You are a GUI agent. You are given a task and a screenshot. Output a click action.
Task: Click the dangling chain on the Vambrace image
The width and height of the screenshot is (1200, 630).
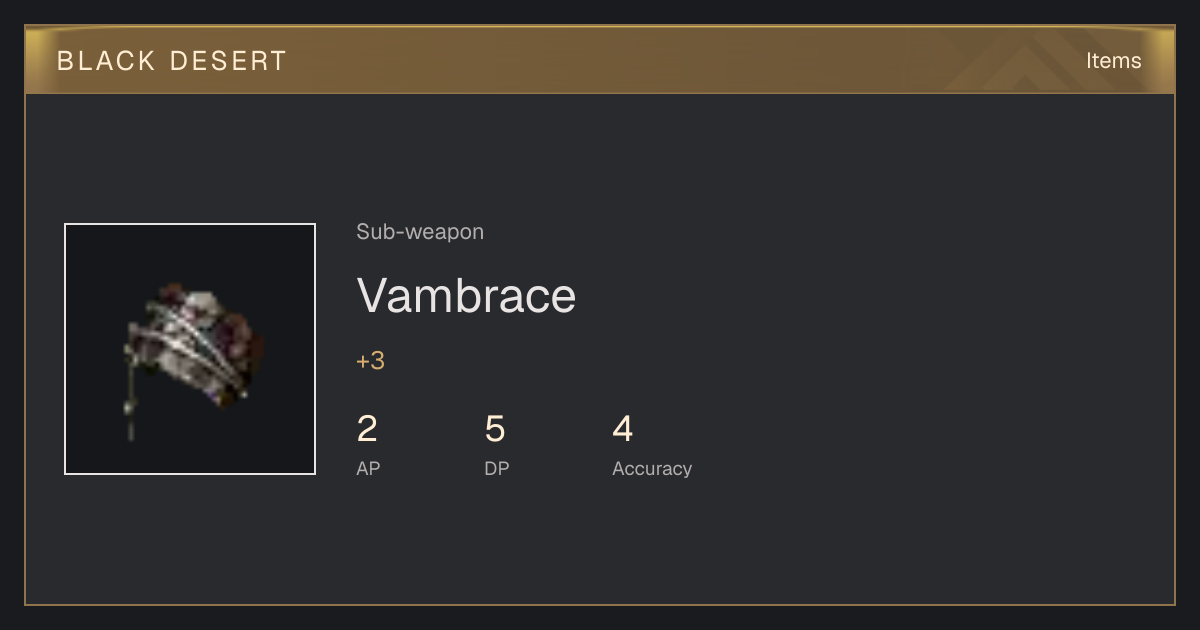pos(129,395)
